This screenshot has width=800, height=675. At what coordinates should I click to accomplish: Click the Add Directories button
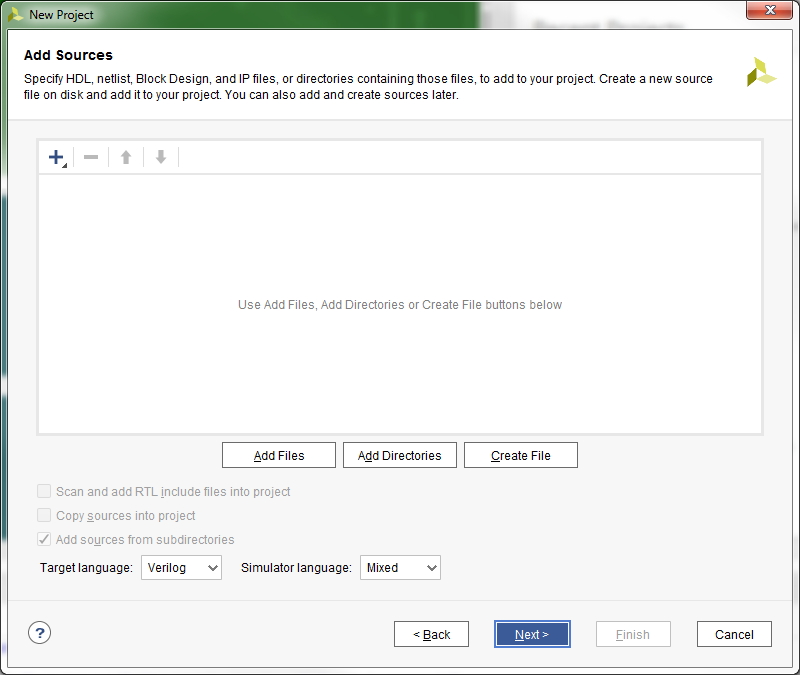click(399, 455)
